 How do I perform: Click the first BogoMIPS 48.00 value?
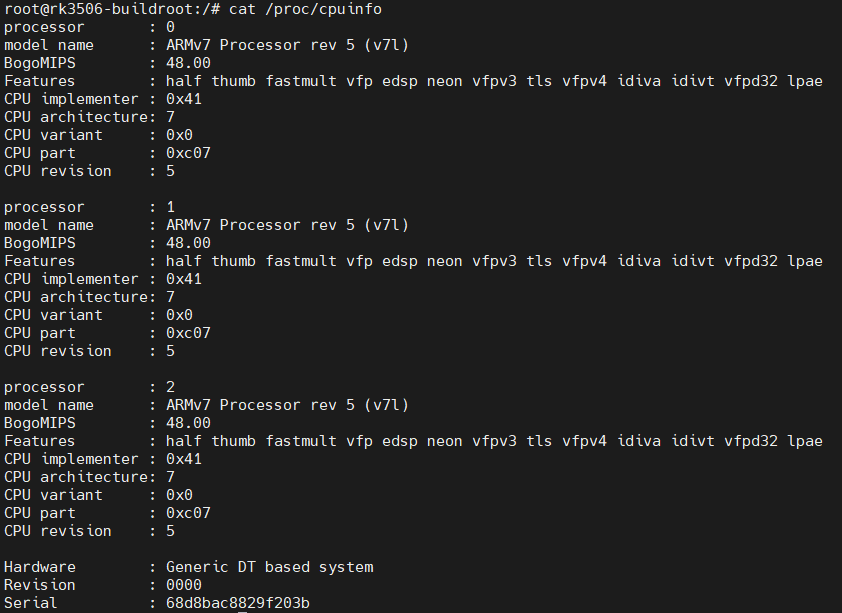coord(188,63)
